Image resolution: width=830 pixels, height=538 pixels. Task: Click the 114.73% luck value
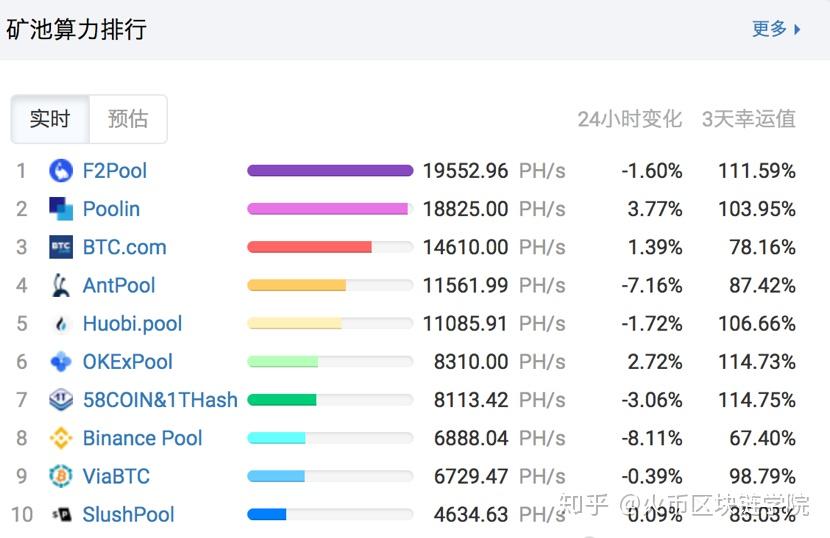(757, 362)
